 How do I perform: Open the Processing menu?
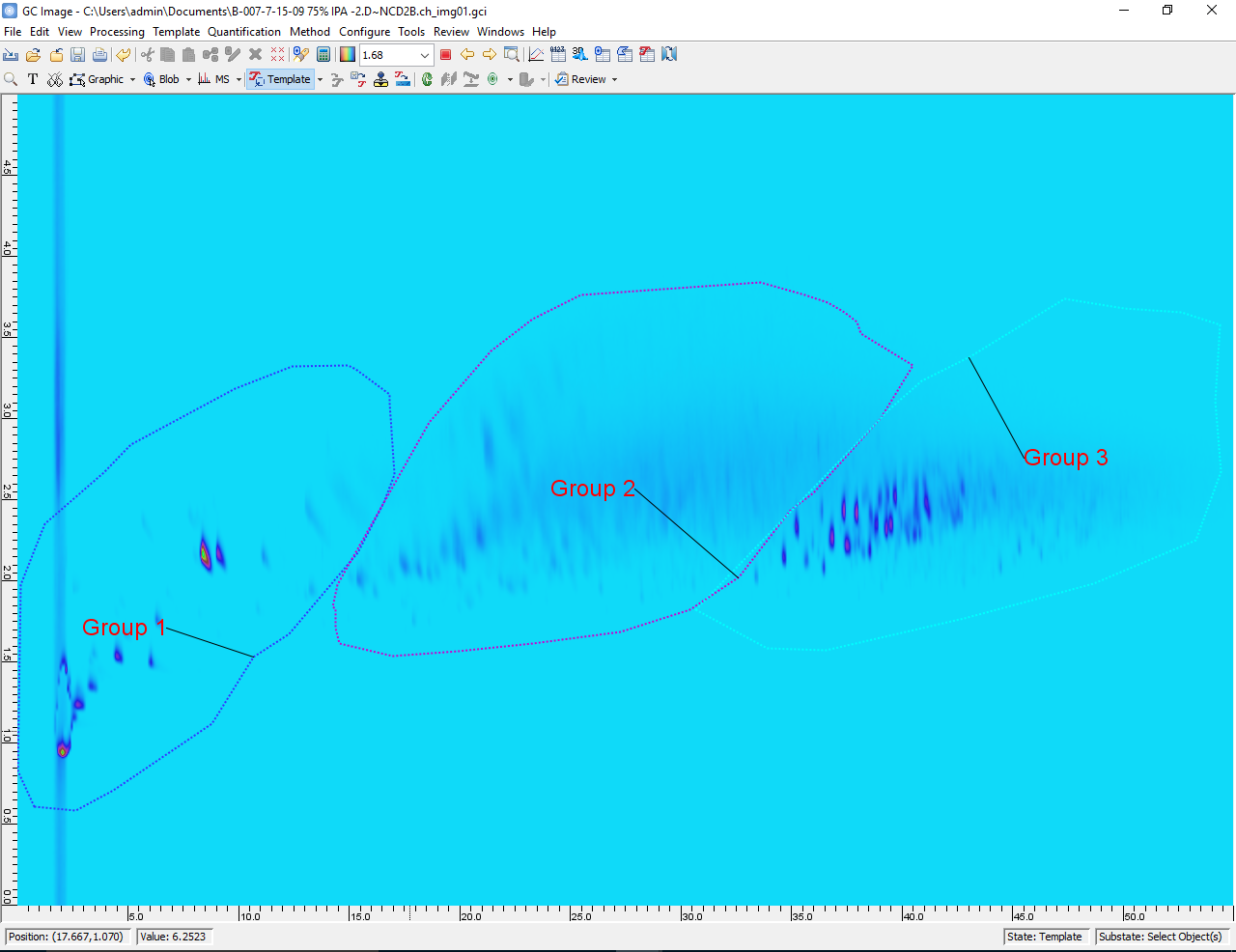point(117,31)
